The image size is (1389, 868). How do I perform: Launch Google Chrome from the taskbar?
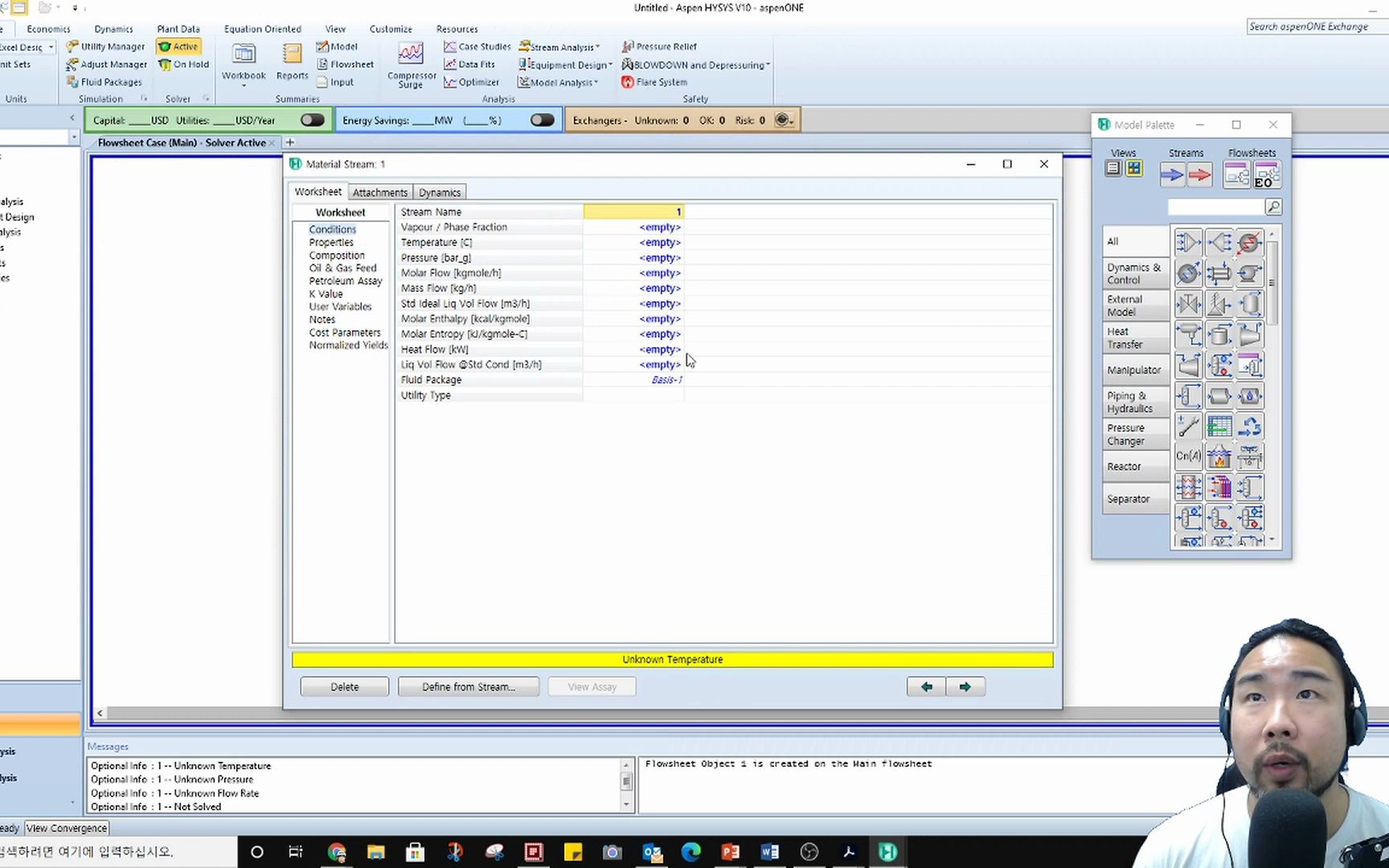(337, 852)
